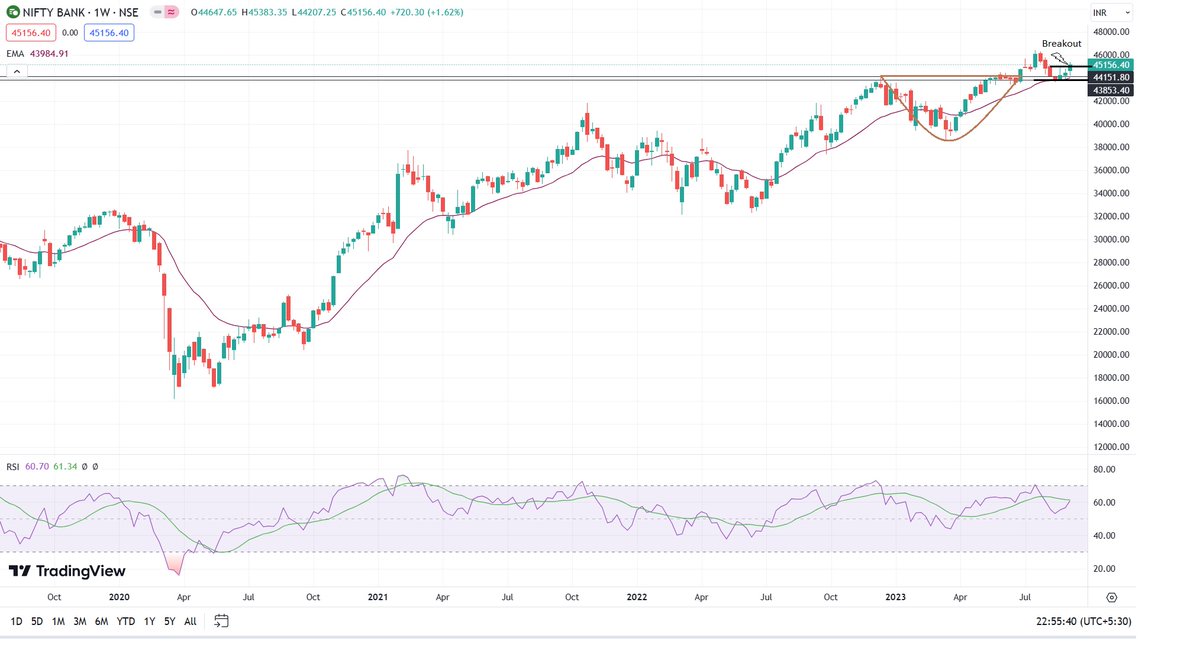The height and width of the screenshot is (667, 1200).
Task: Click the Breakout annotation on the chart
Action: 1062,43
